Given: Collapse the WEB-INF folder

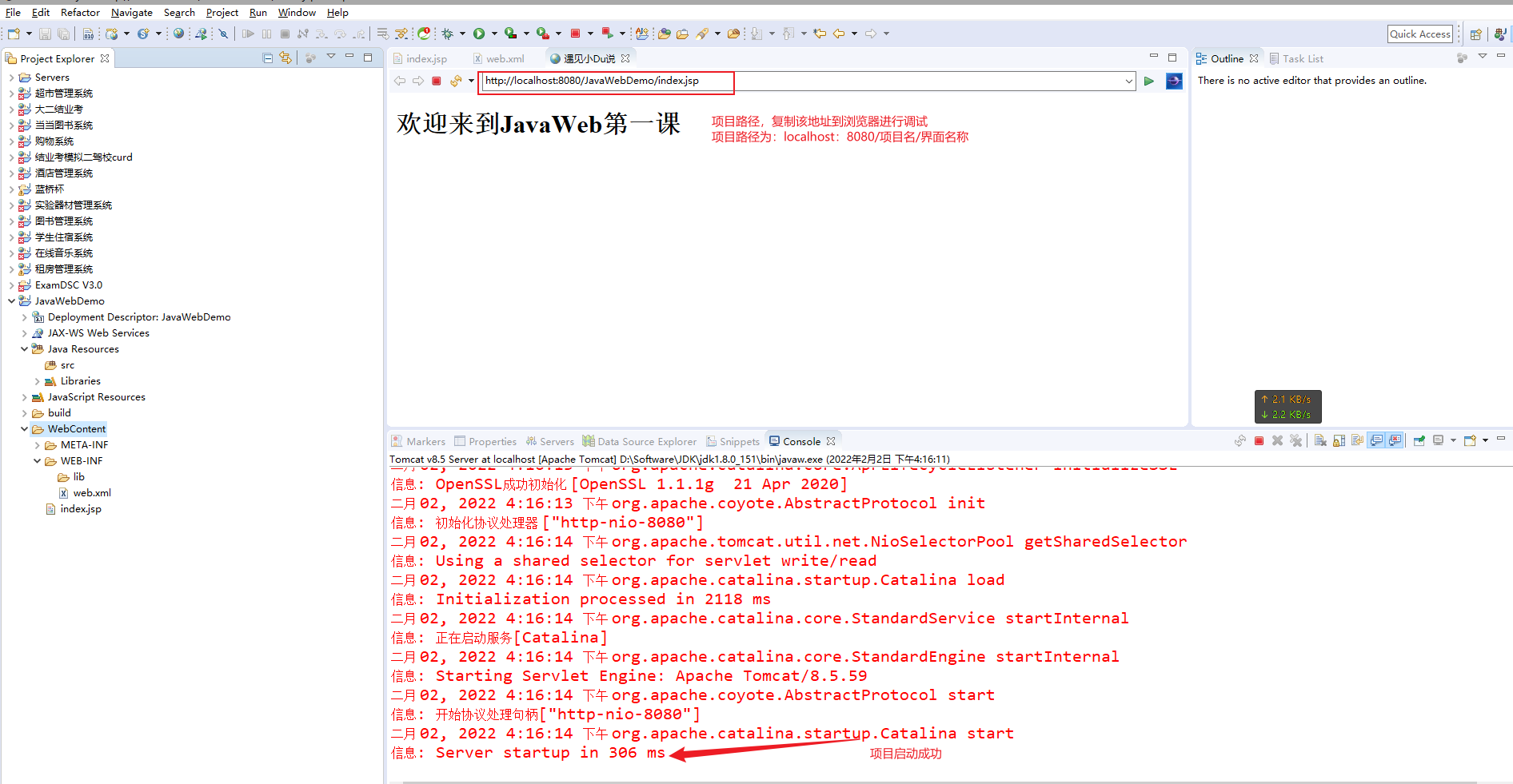Looking at the screenshot, I should tap(37, 461).
